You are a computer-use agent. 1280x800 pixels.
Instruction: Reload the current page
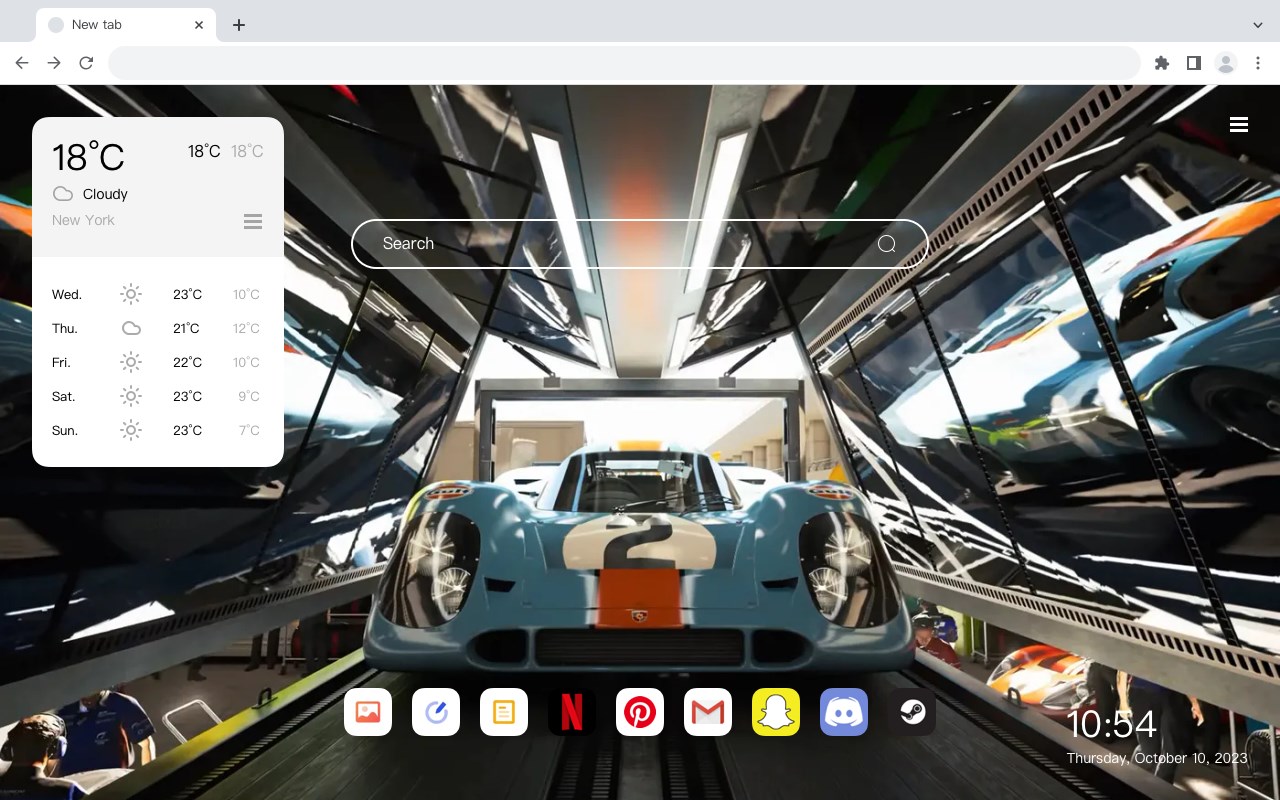click(x=86, y=63)
